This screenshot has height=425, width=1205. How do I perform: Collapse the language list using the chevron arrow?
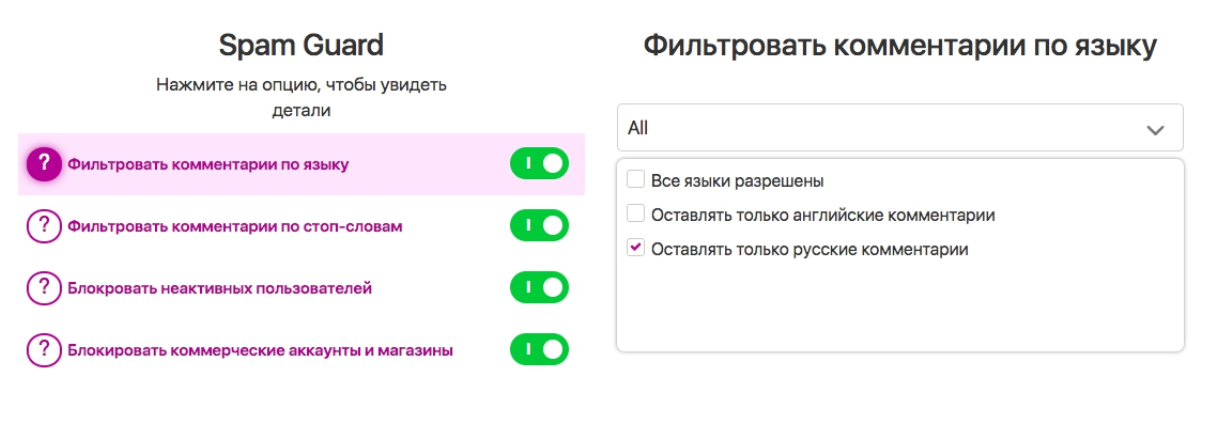click(1155, 129)
